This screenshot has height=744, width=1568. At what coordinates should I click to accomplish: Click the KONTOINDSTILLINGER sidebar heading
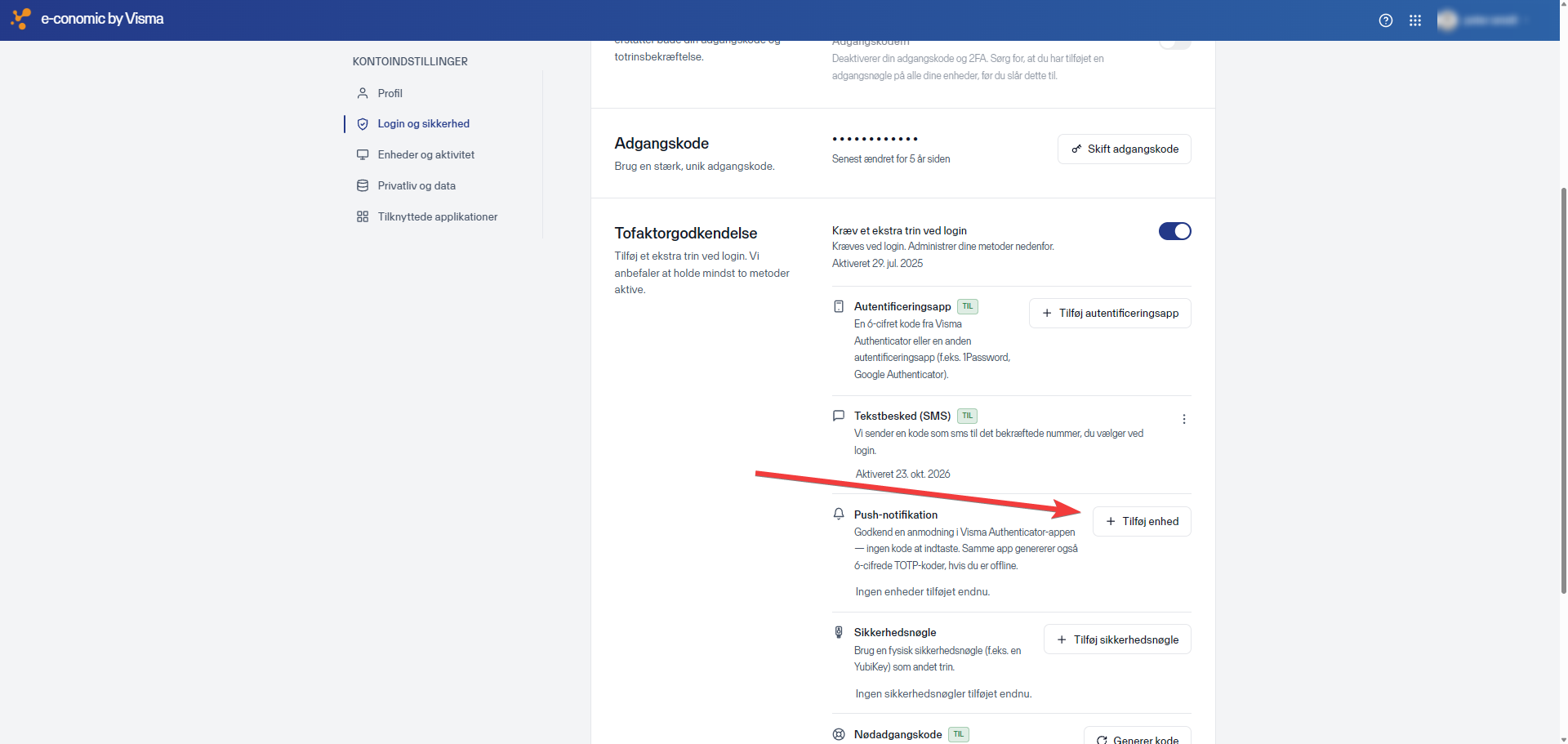(x=410, y=62)
